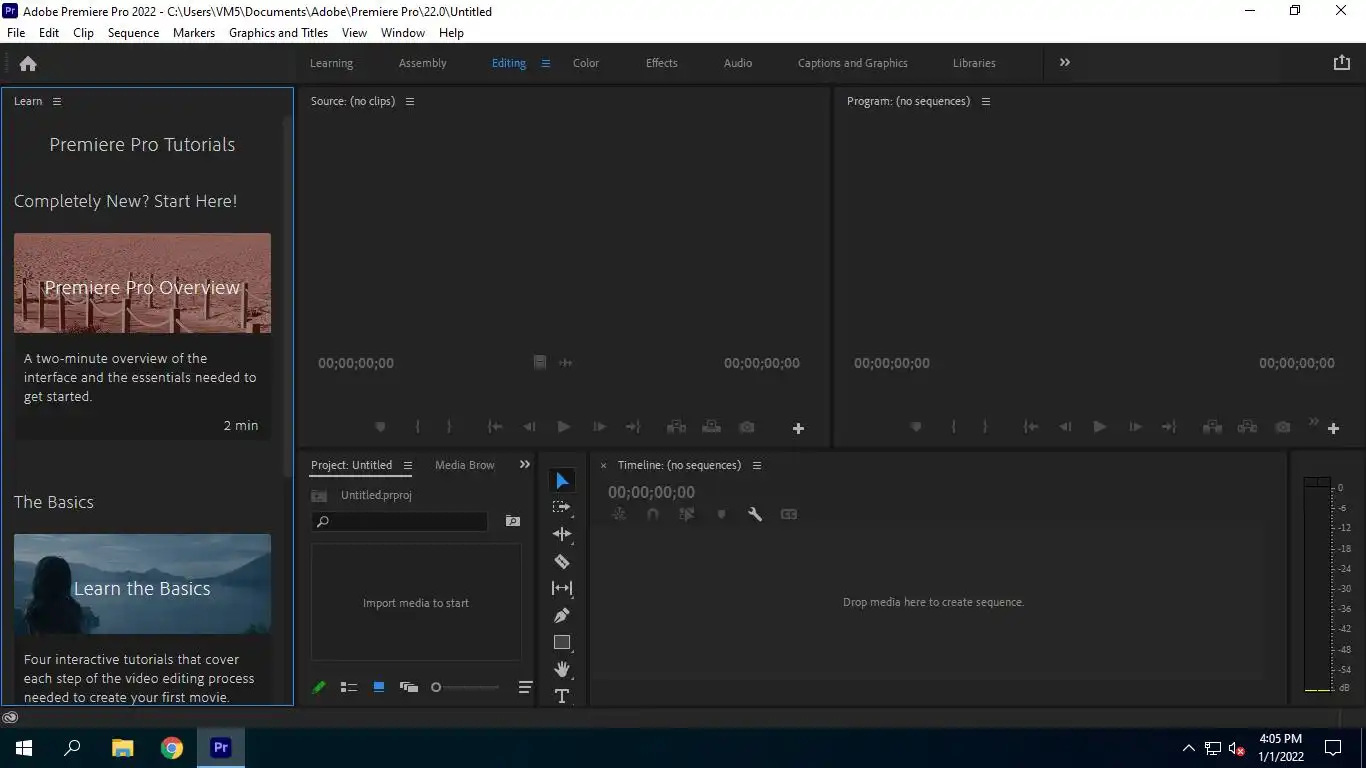Screen dimensions: 1366x768
Task: Select the Track Select Forward tool
Action: tap(562, 507)
